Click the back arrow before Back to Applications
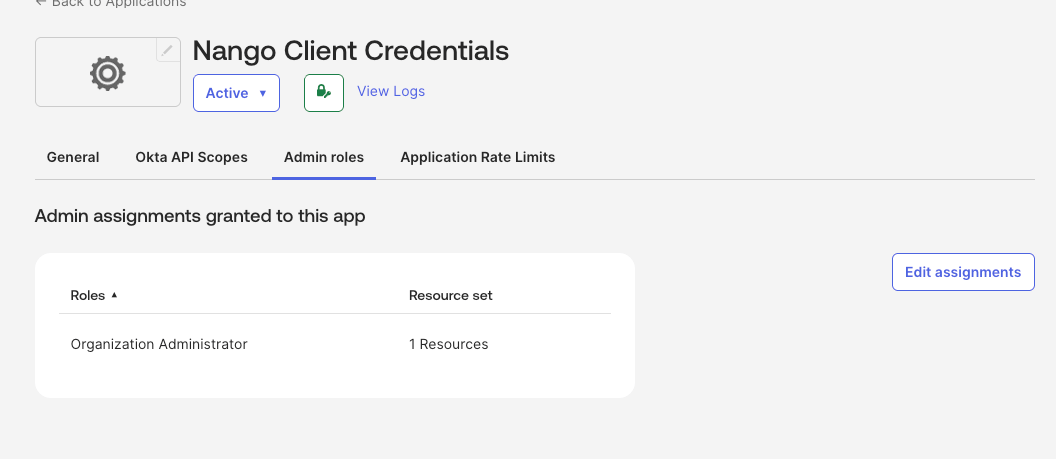The height and width of the screenshot is (459, 1056). [x=40, y=3]
